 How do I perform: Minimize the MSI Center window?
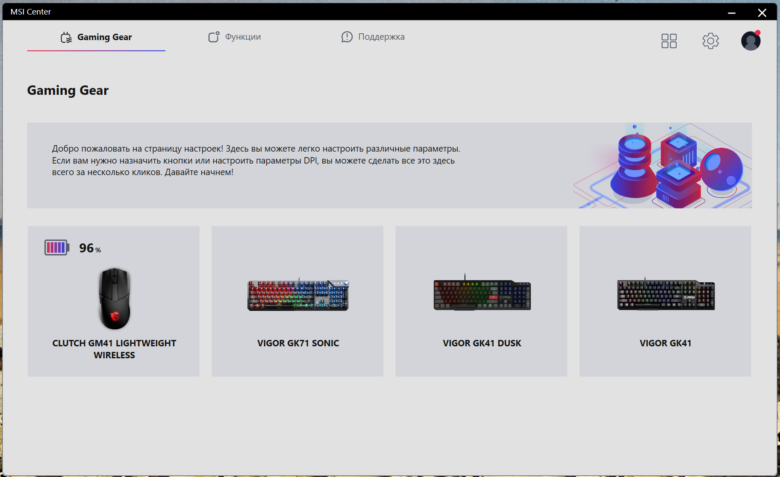[731, 12]
